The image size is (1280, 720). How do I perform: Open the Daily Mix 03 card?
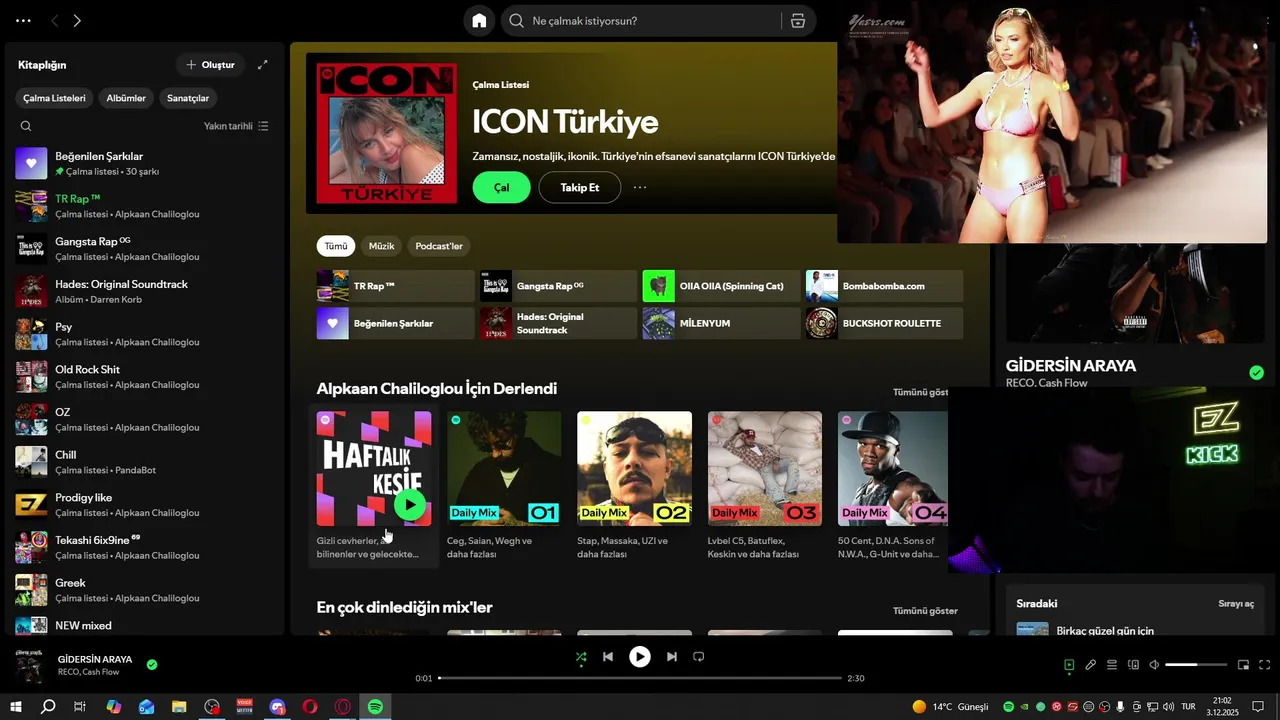pyautogui.click(x=765, y=487)
